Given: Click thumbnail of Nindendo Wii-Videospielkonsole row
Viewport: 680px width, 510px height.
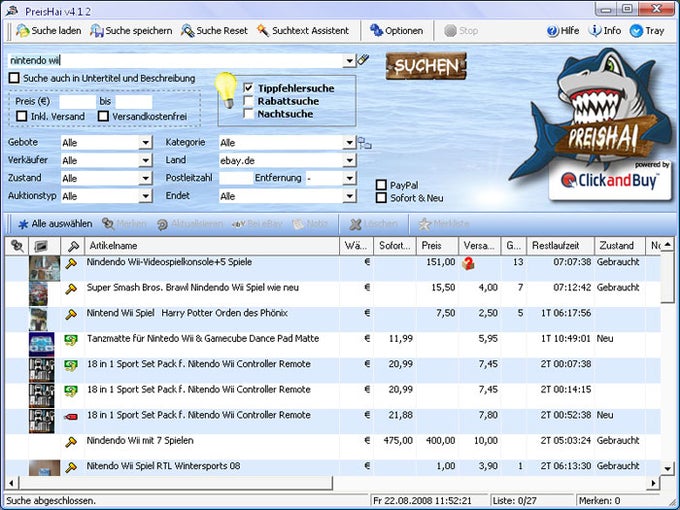Looking at the screenshot, I should point(44,268).
